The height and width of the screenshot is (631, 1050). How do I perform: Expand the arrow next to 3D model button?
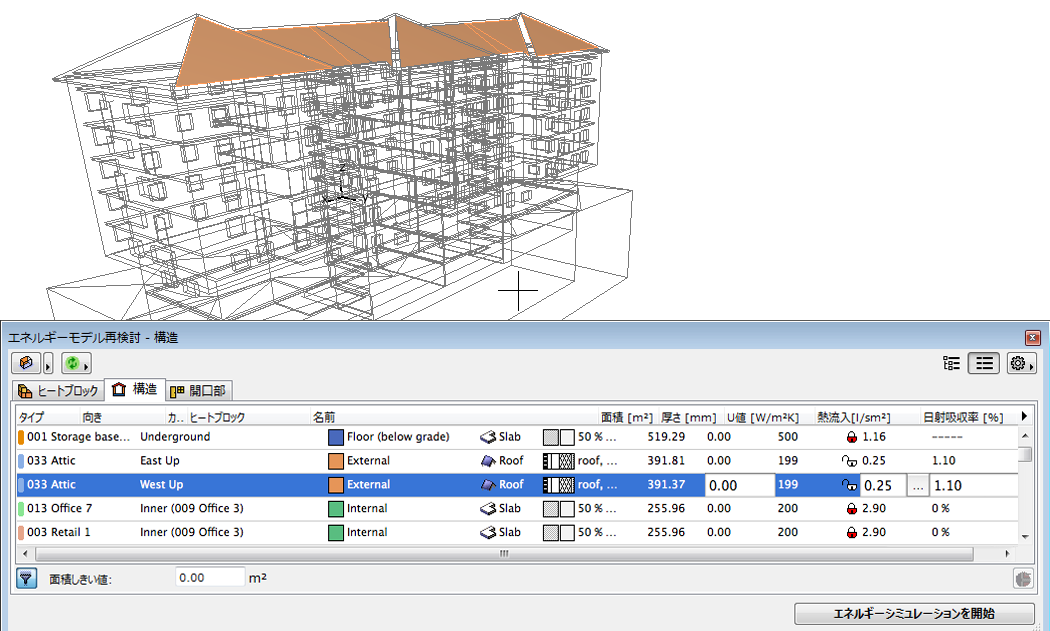click(48, 364)
